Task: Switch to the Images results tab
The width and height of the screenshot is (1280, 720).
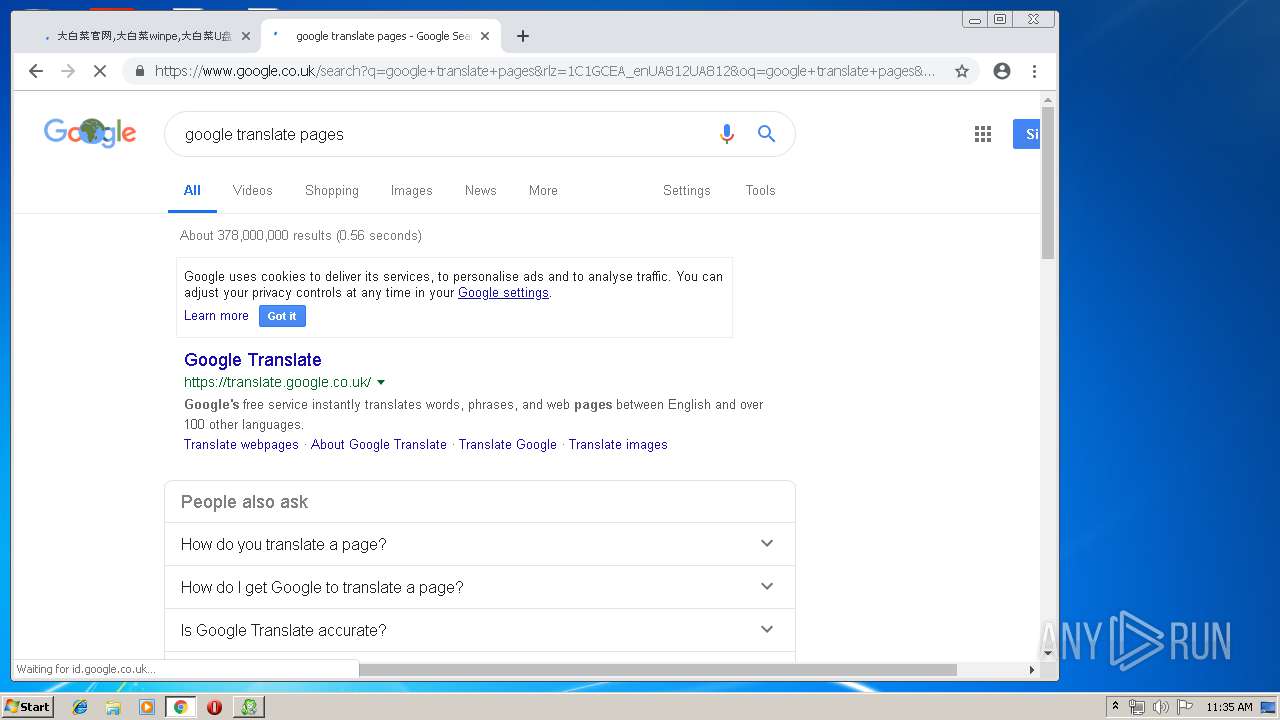Action: click(412, 190)
